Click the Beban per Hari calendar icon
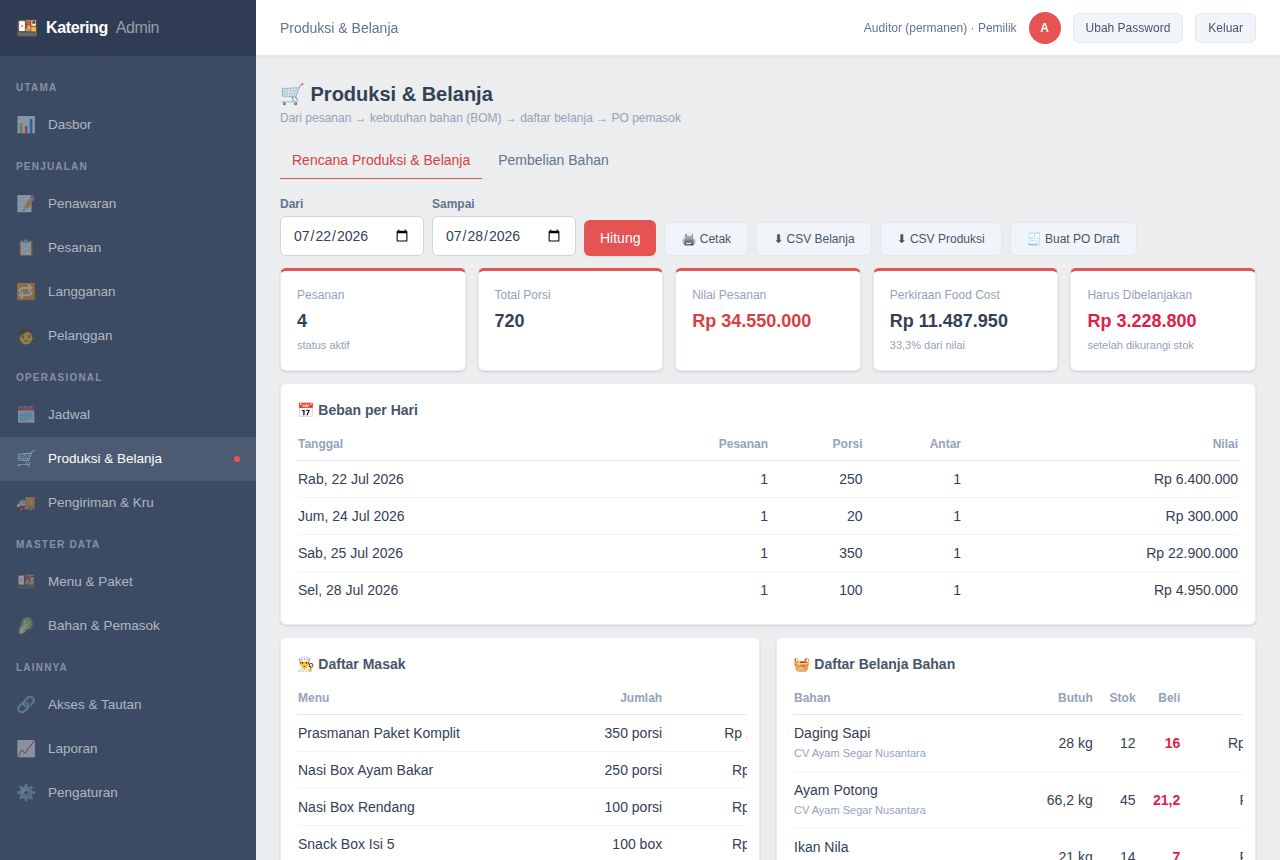This screenshot has height=860, width=1280. pyautogui.click(x=306, y=410)
